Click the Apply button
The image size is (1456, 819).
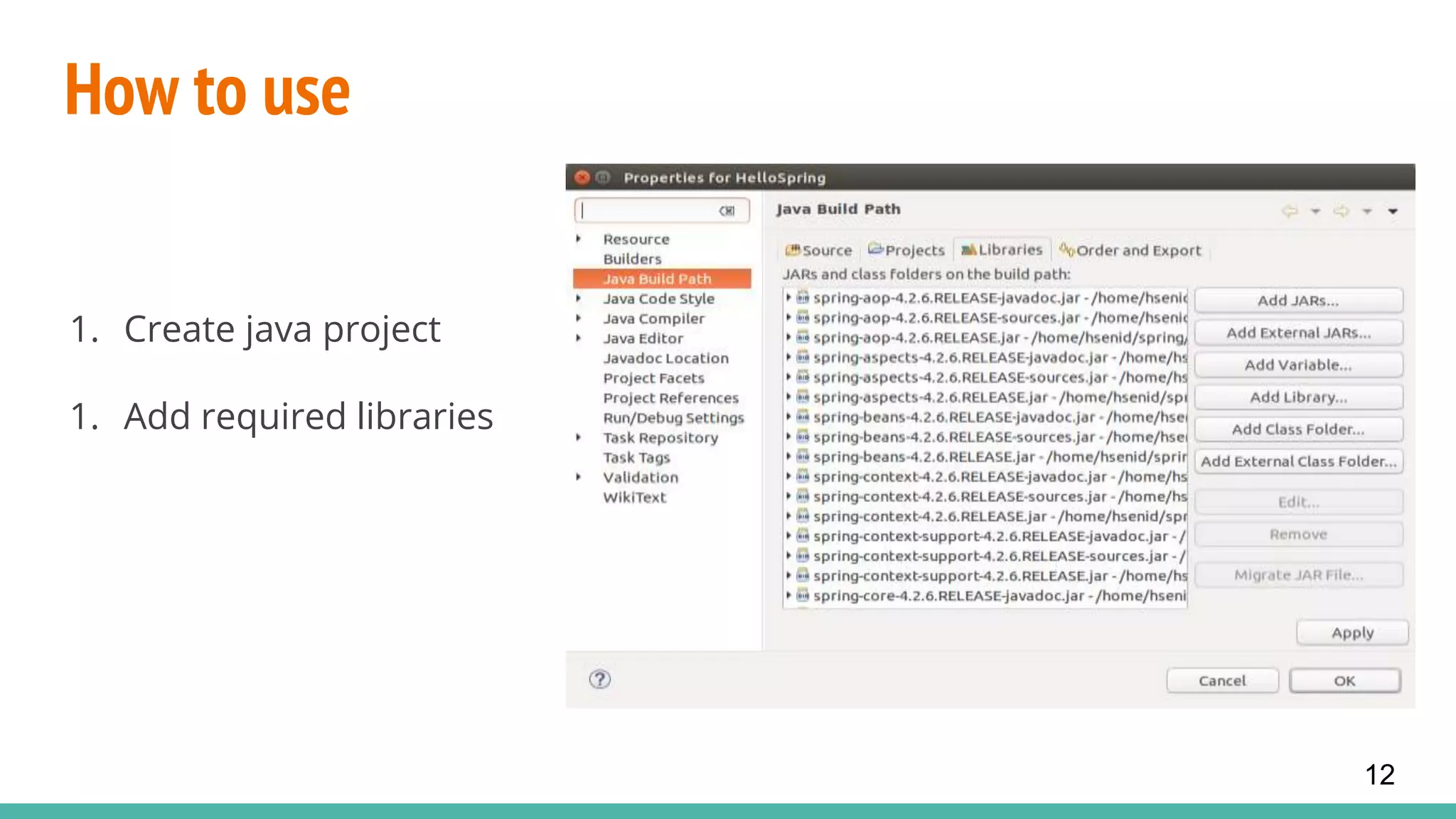pyautogui.click(x=1351, y=633)
